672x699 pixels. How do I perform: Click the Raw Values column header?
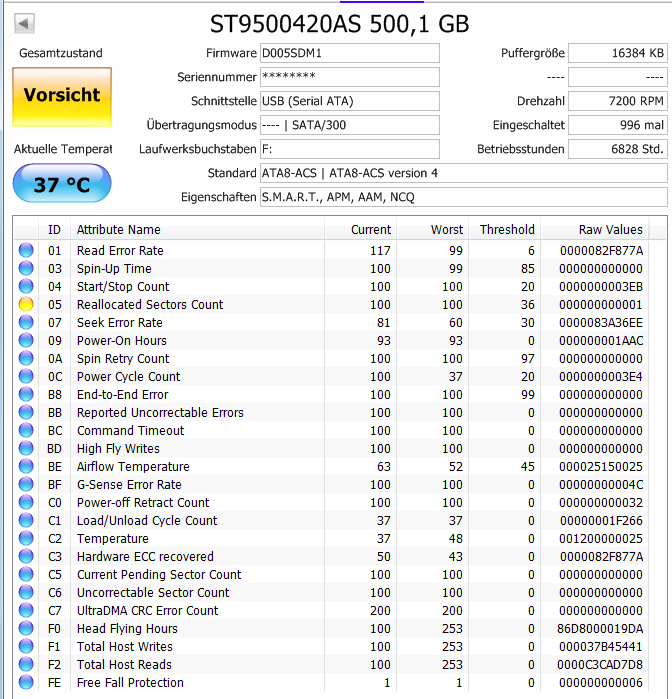click(x=594, y=230)
